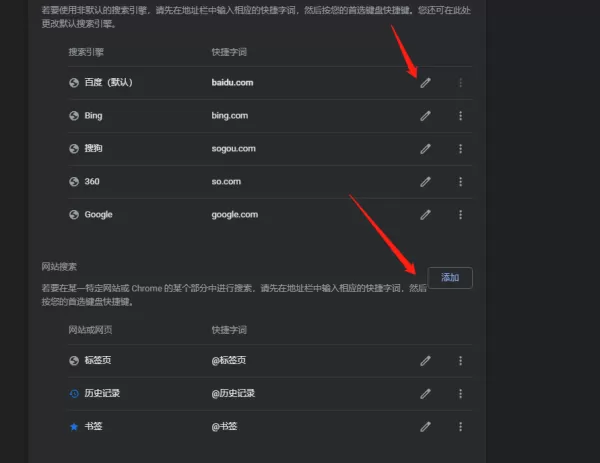
Task: Open more actions menu for 标签页
Action: click(x=460, y=360)
